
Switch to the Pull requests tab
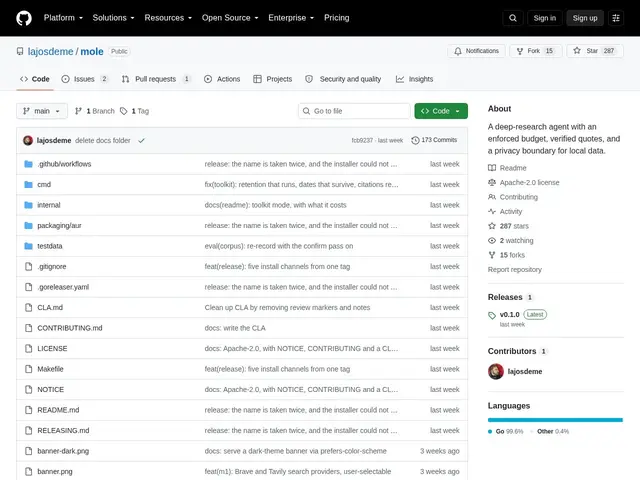(x=156, y=79)
